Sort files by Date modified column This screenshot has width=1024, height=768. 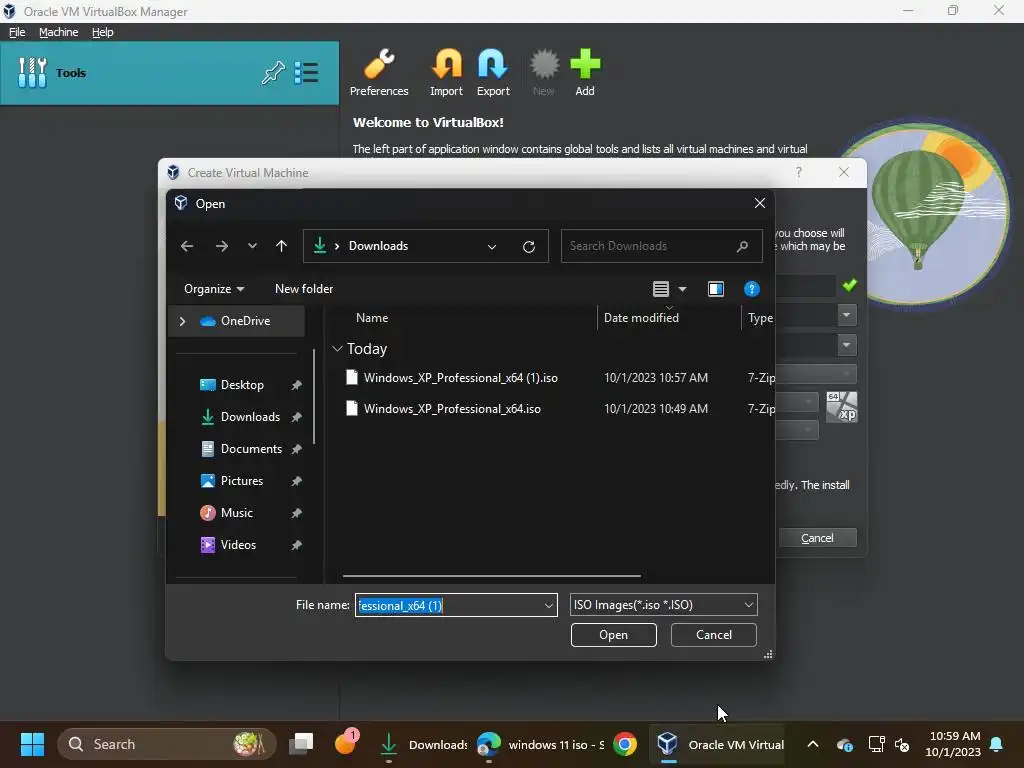coord(641,318)
